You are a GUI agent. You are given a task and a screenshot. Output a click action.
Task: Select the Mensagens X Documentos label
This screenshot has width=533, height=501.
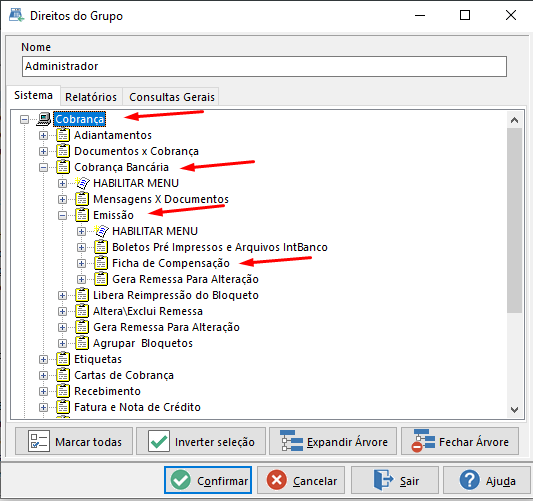(161, 199)
